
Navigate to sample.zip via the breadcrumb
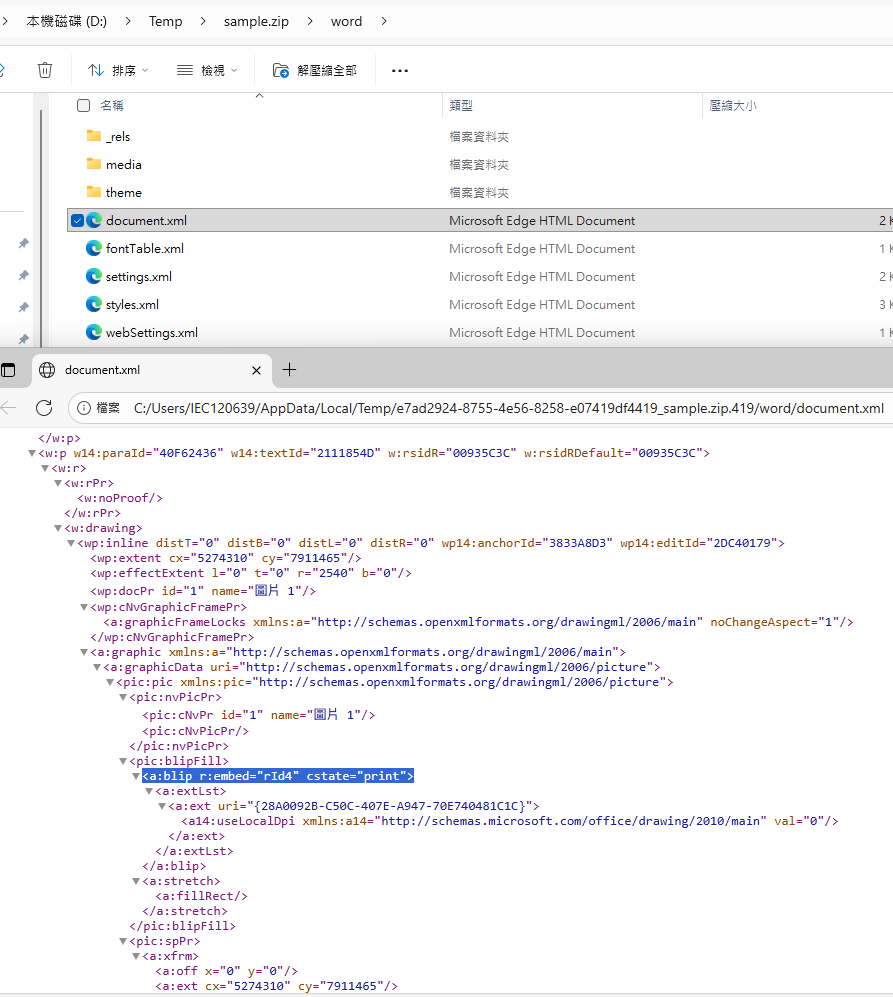[x=256, y=20]
